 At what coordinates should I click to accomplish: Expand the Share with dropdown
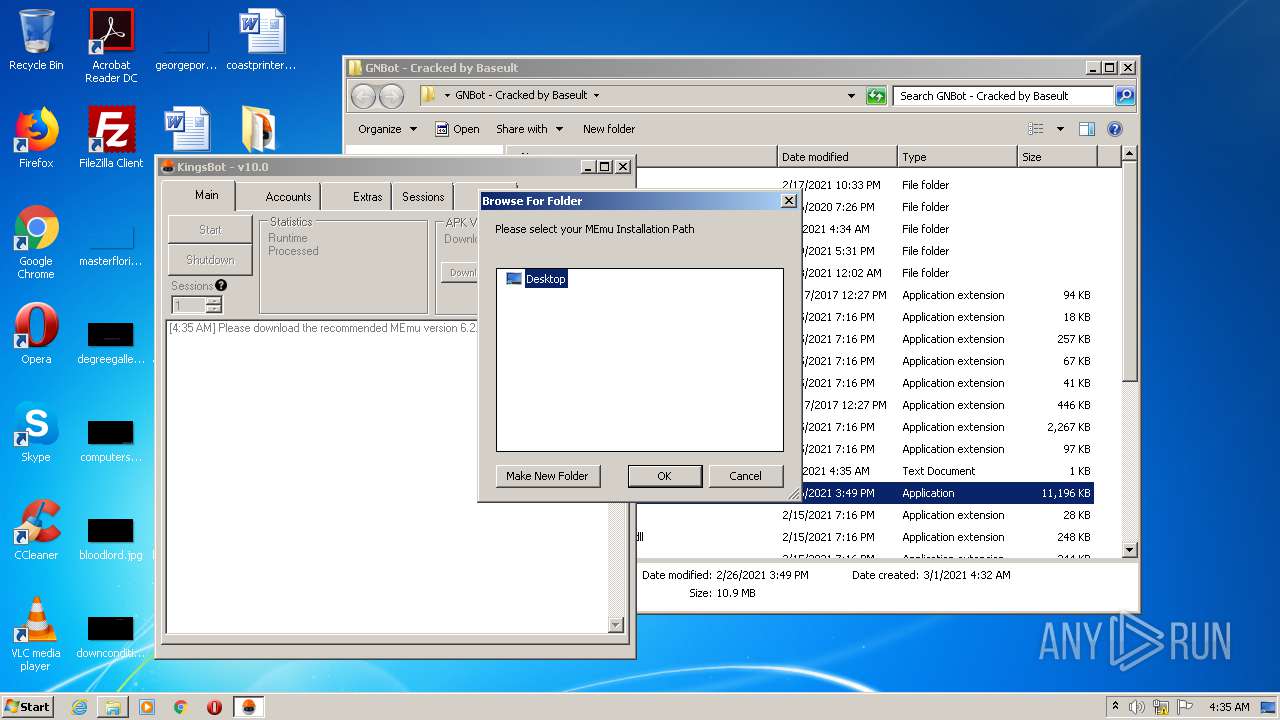click(529, 129)
